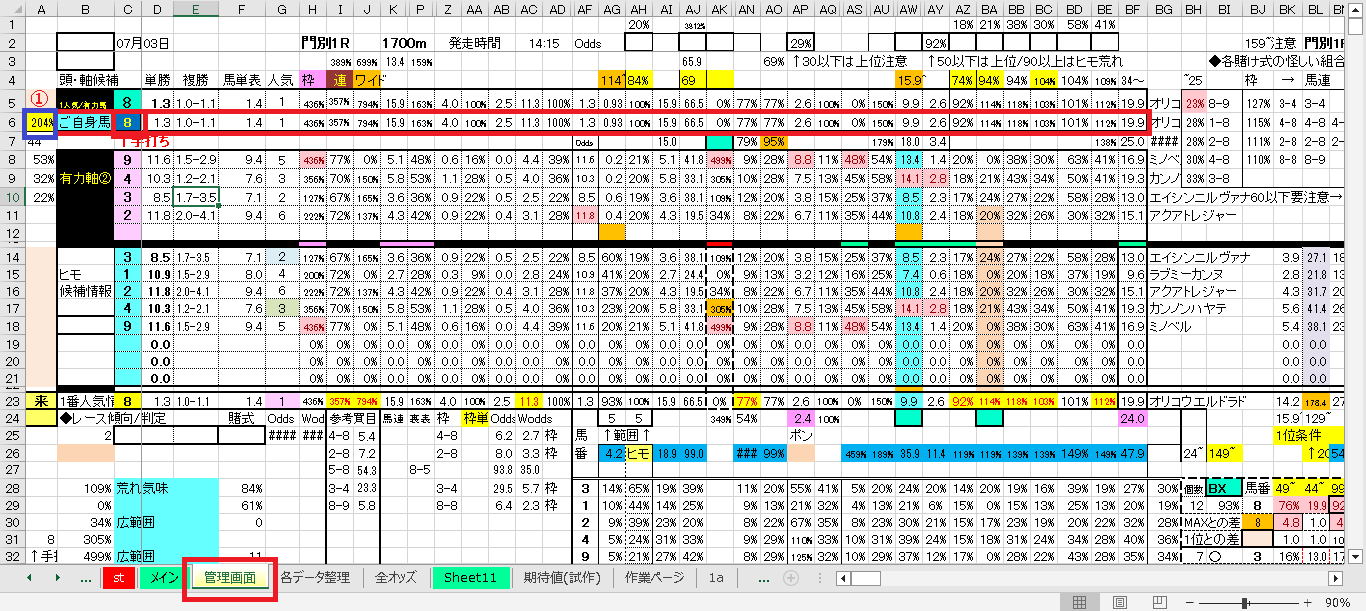Image resolution: width=1366 pixels, height=611 pixels.
Task: Select column E header
Action: tap(194, 9)
